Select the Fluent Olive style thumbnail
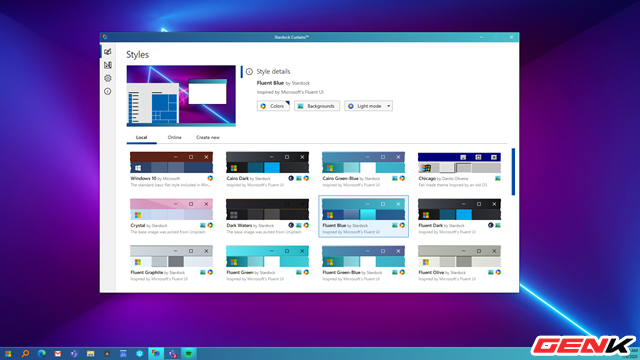Image resolution: width=640 pixels, height=360 pixels. click(x=459, y=256)
